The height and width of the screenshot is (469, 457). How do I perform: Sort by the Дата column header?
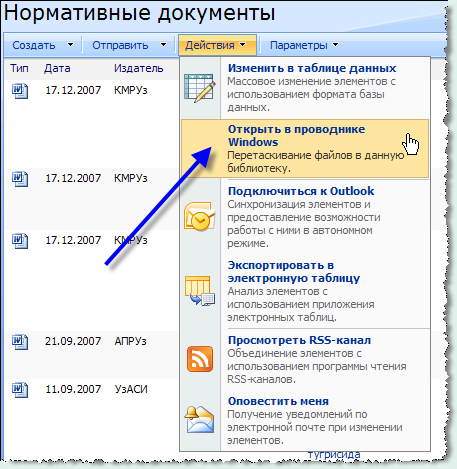pos(57,68)
